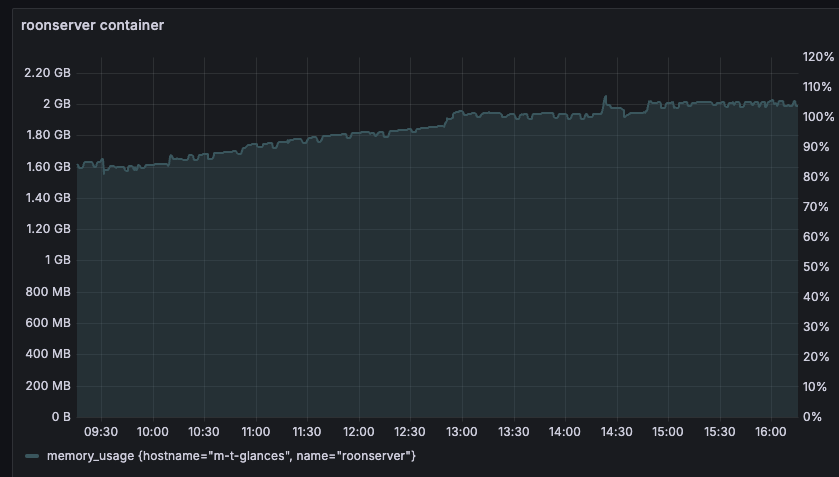Toggle the memory_usage roonserver legend series
Image resolution: width=839 pixels, height=477 pixels.
(231, 456)
